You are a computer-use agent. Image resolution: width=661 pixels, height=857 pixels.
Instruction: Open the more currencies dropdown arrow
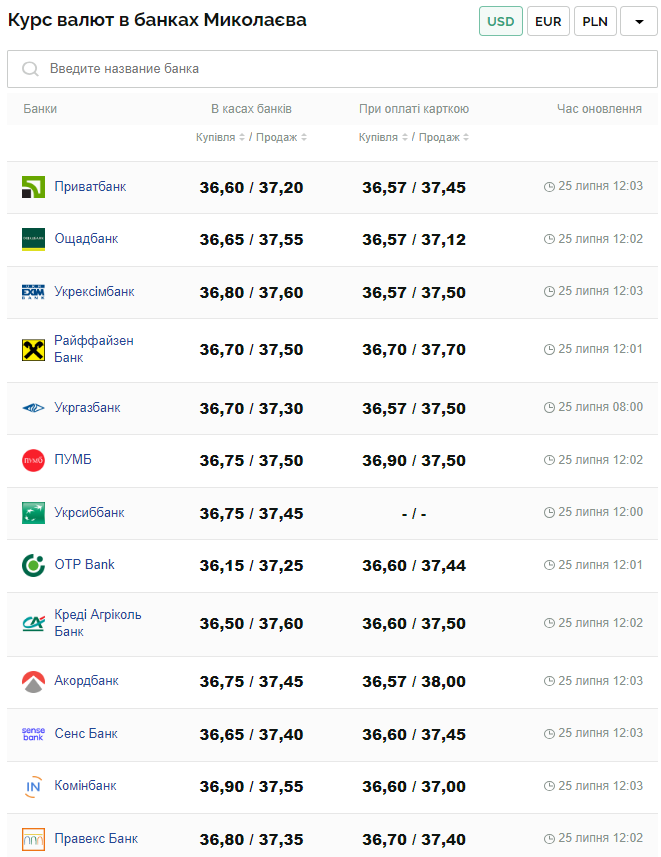click(638, 21)
